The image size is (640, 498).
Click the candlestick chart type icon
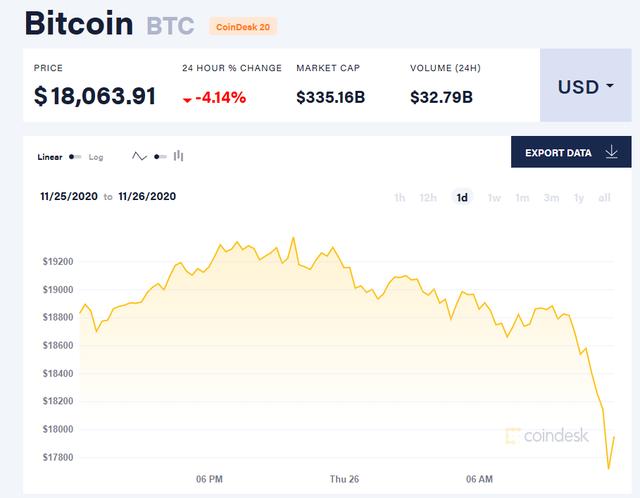tap(179, 156)
